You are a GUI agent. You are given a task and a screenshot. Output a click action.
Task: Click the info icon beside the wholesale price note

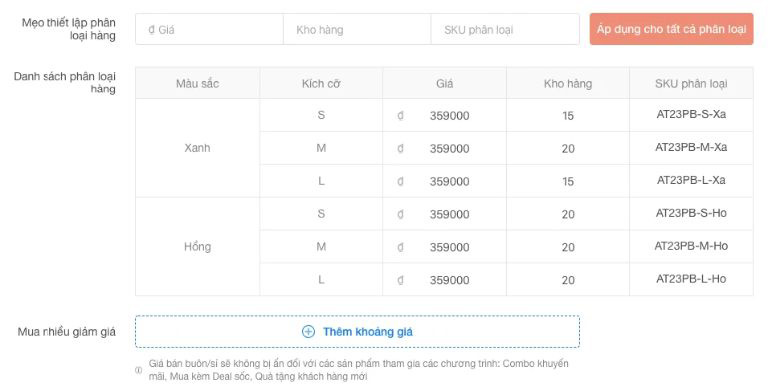coord(139,370)
